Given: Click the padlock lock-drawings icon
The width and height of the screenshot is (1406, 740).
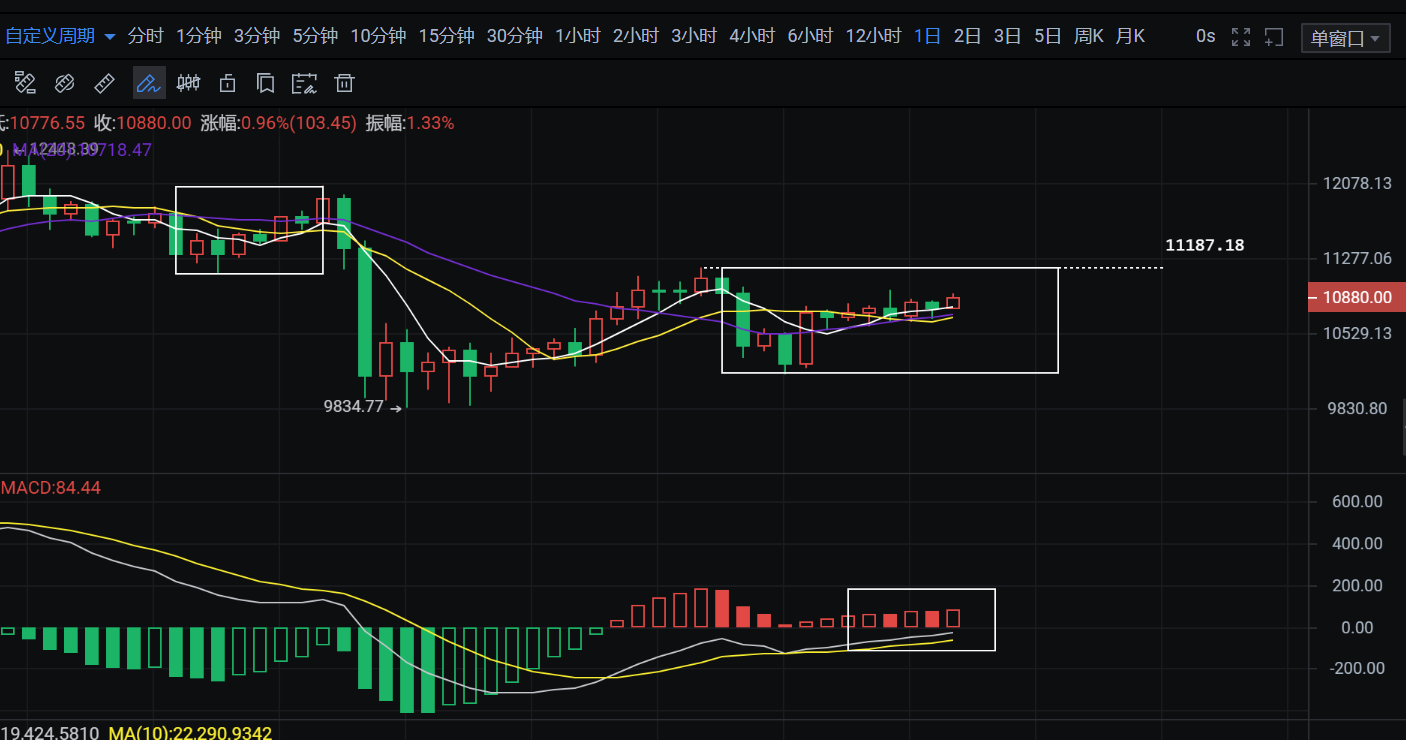Looking at the screenshot, I should [x=228, y=83].
